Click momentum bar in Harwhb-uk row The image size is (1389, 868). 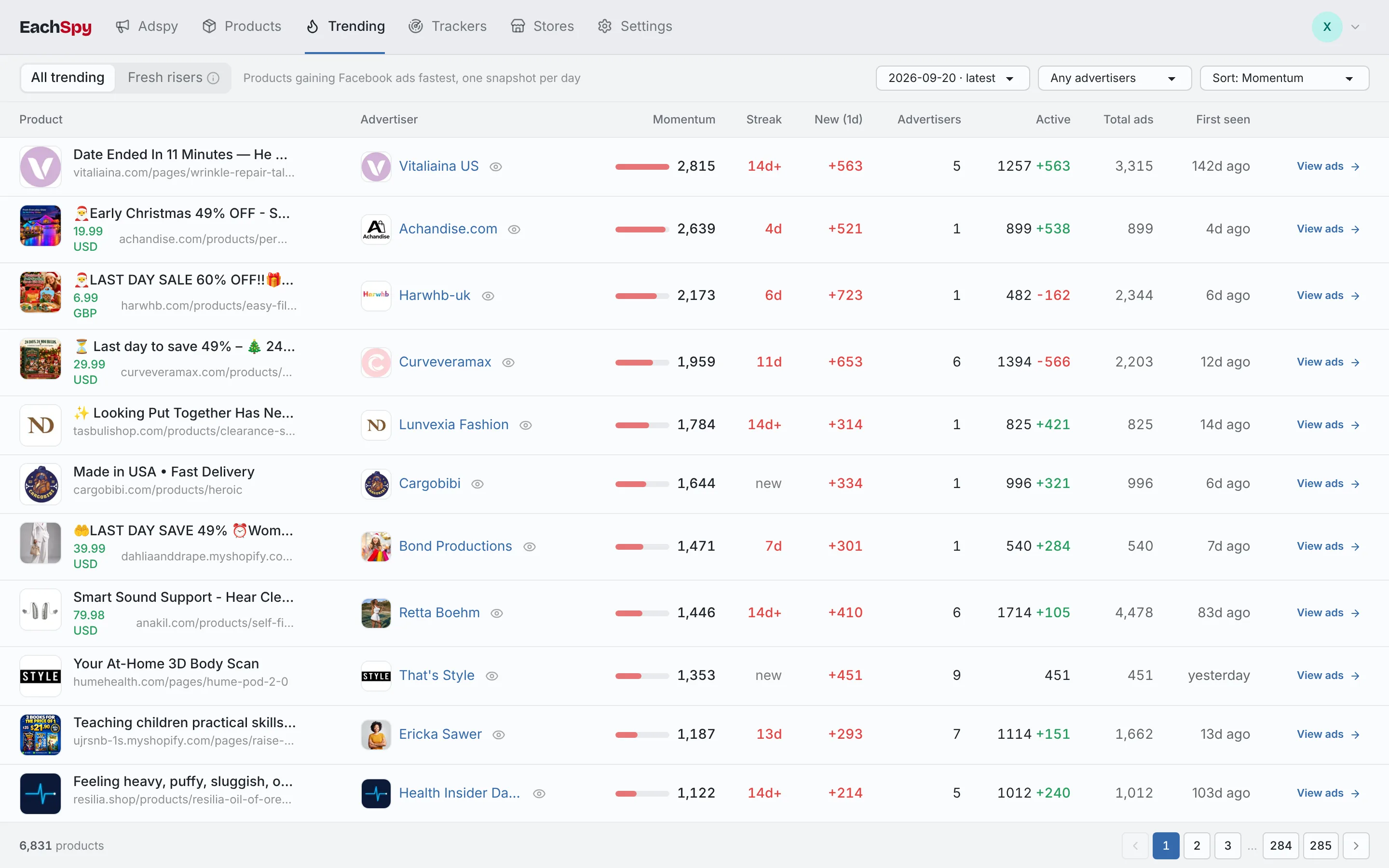tap(642, 296)
